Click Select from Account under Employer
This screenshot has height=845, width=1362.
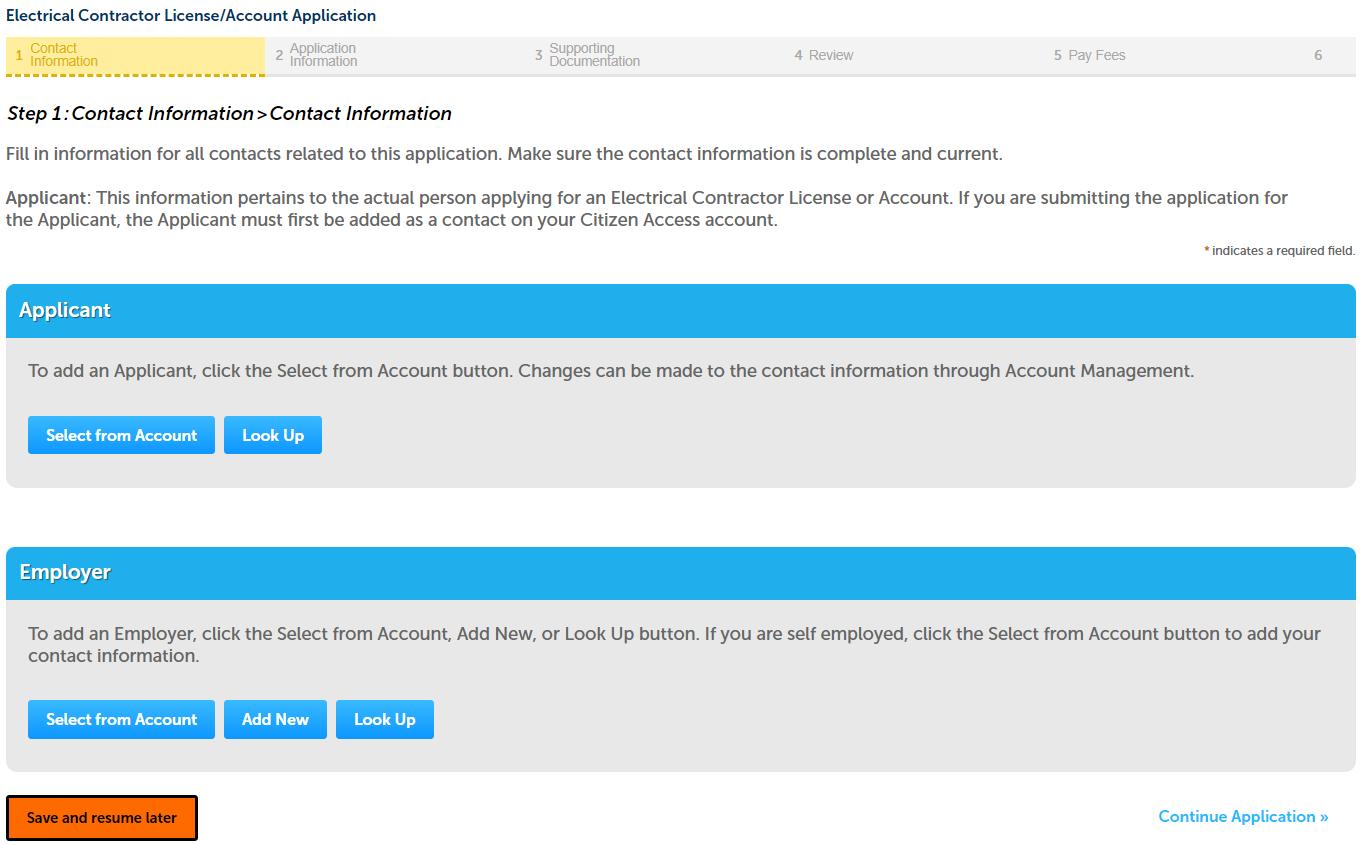click(121, 719)
